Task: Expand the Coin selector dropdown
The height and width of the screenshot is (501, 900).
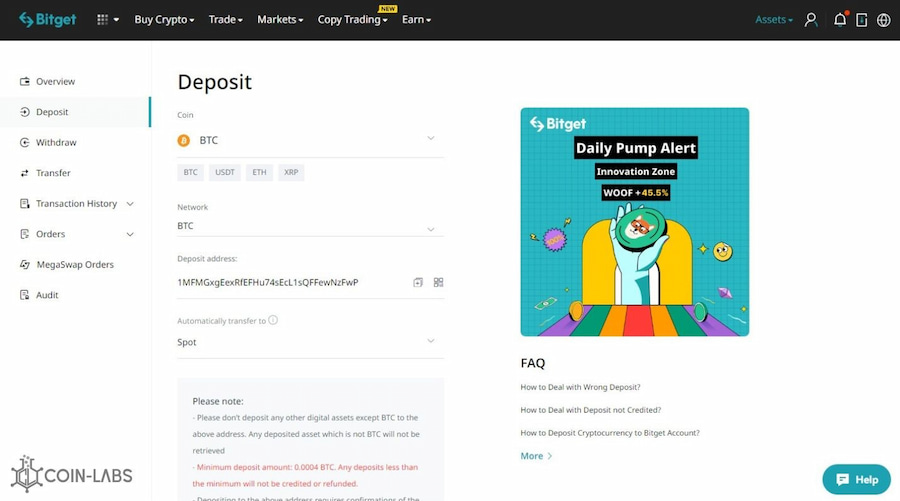Action: [x=311, y=141]
